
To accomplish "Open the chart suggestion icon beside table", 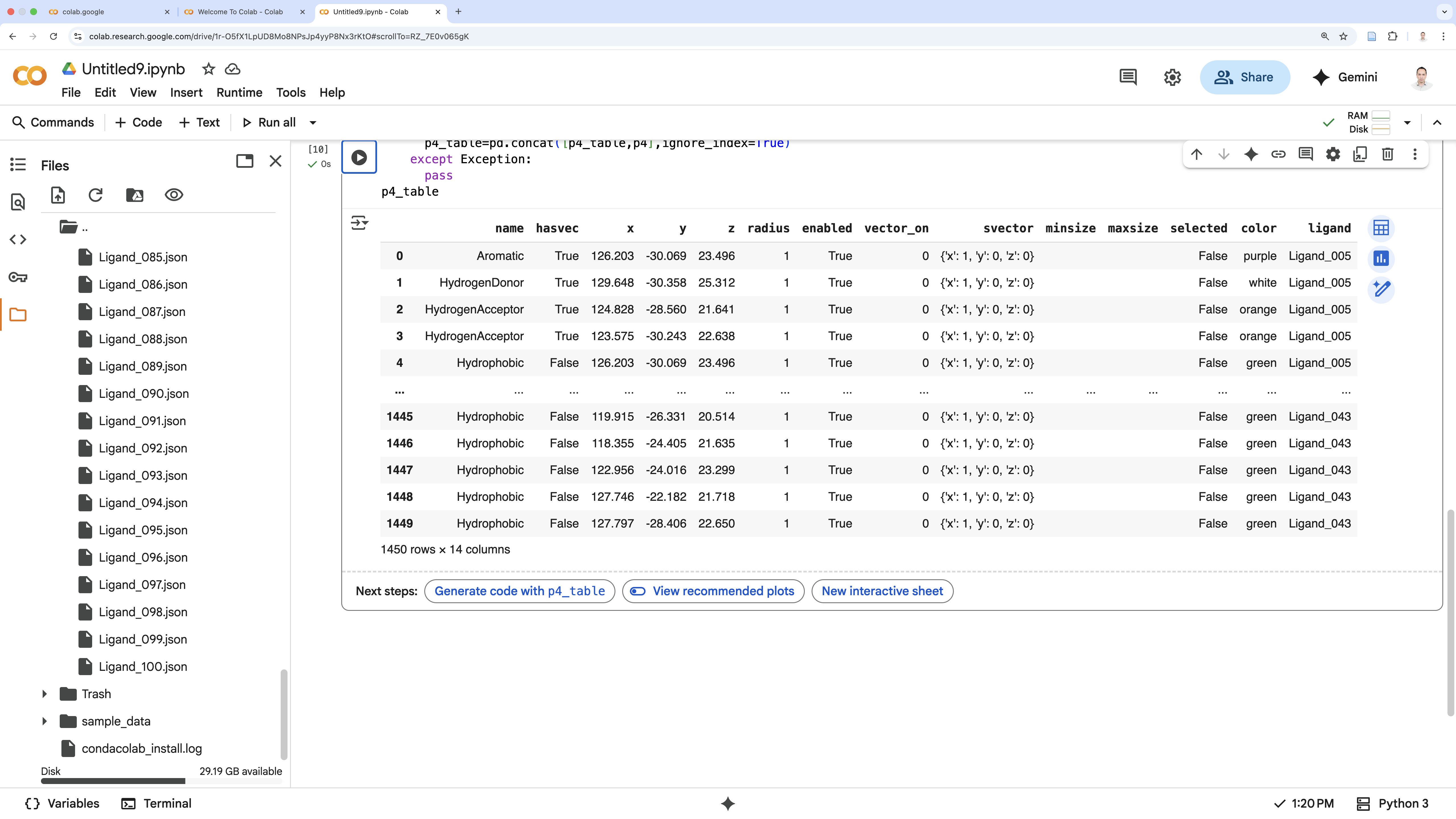I will click(1381, 259).
